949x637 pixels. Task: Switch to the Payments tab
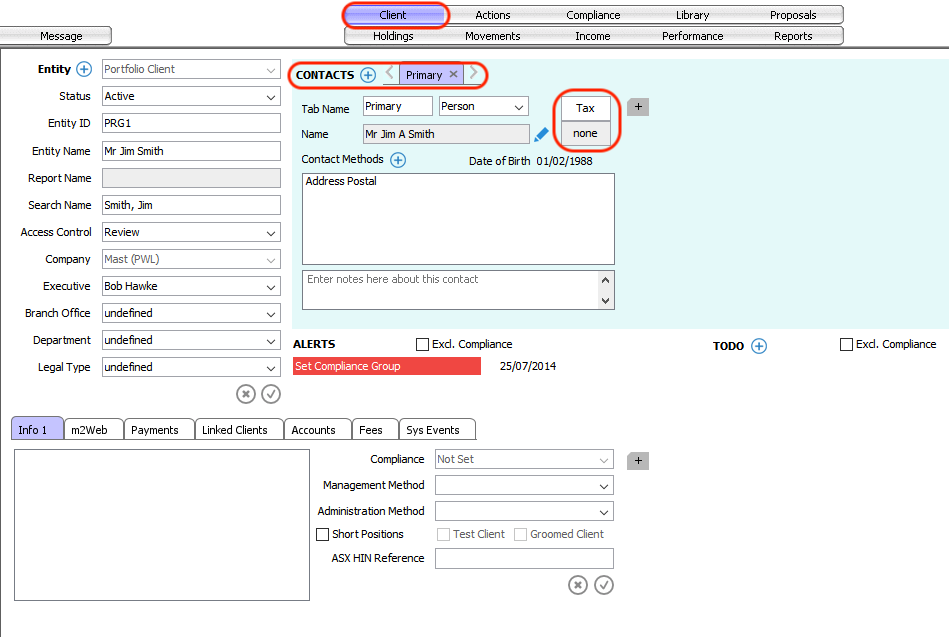155,430
